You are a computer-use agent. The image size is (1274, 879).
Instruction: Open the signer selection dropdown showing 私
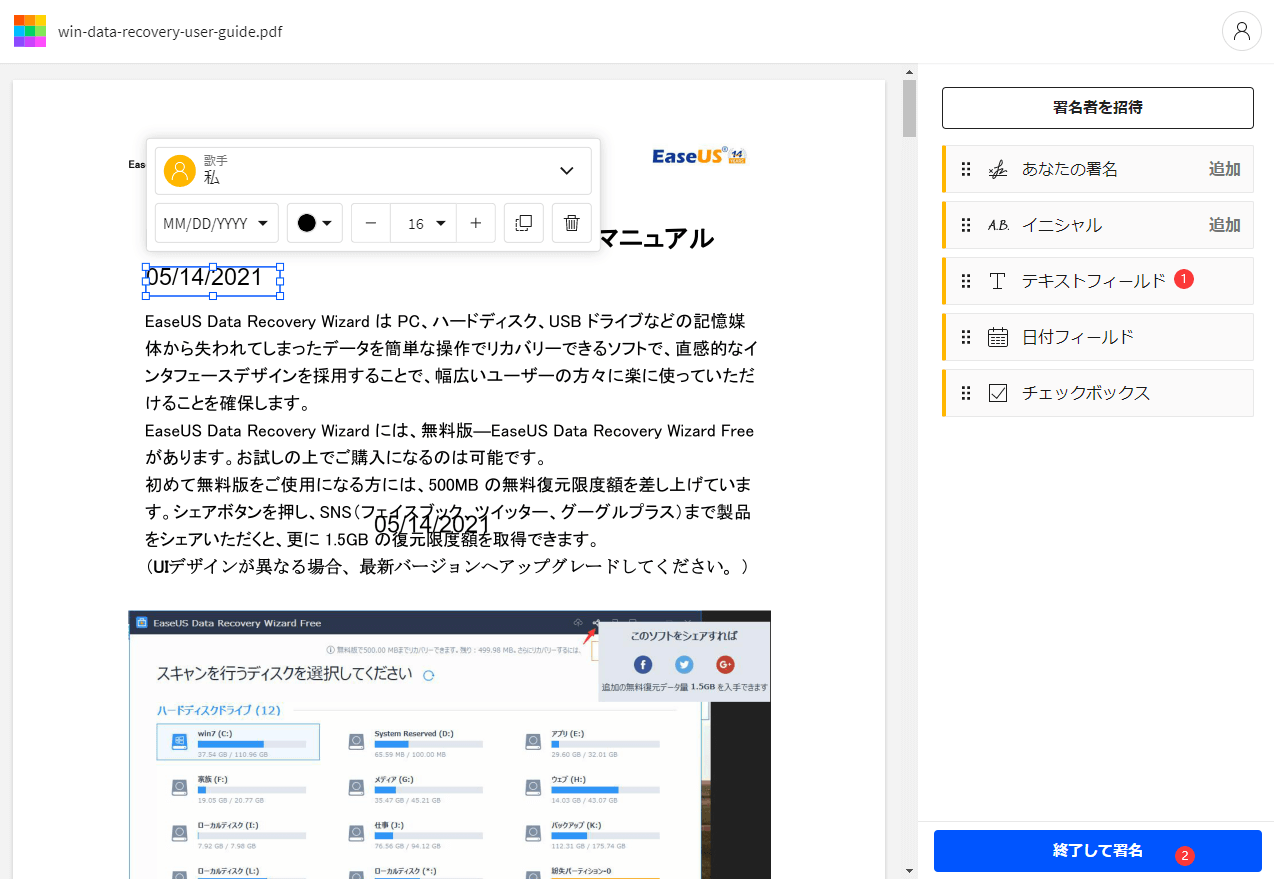pyautogui.click(x=566, y=170)
